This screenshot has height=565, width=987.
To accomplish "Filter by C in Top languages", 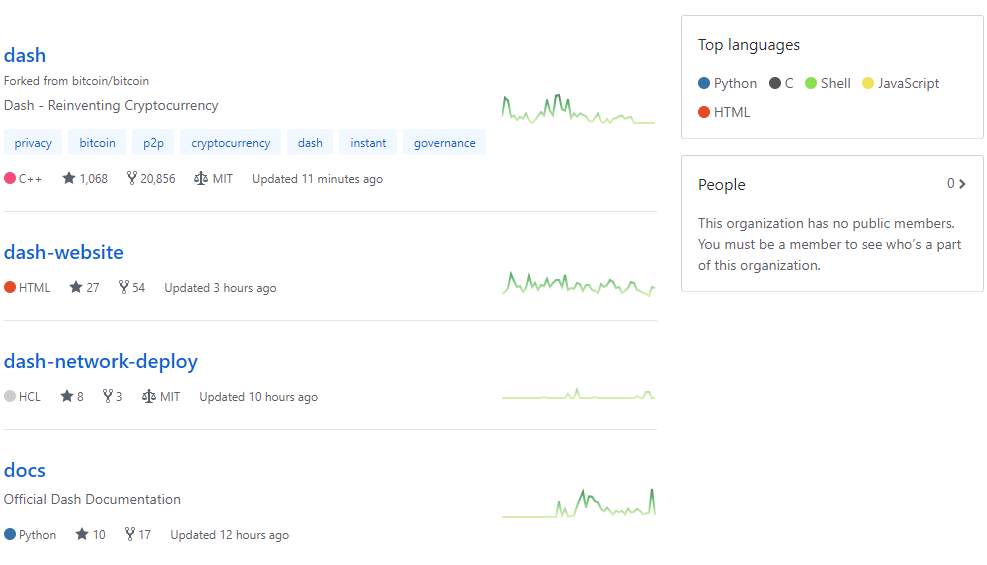I will (x=781, y=83).
